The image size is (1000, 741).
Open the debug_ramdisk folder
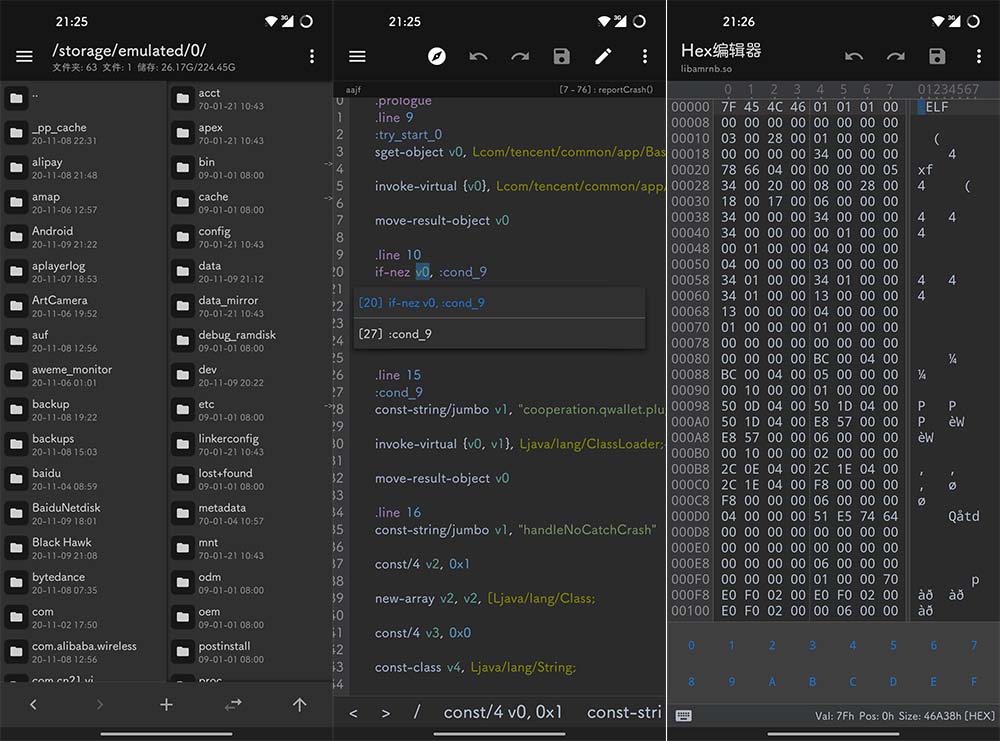click(x=236, y=341)
